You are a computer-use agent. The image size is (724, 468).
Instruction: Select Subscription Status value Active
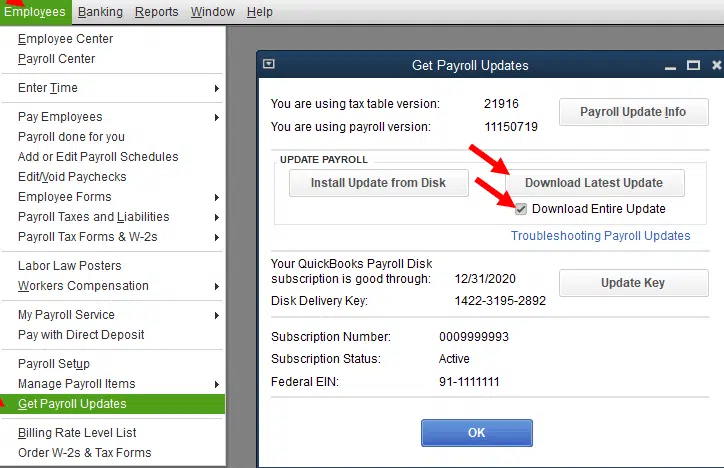(x=454, y=359)
